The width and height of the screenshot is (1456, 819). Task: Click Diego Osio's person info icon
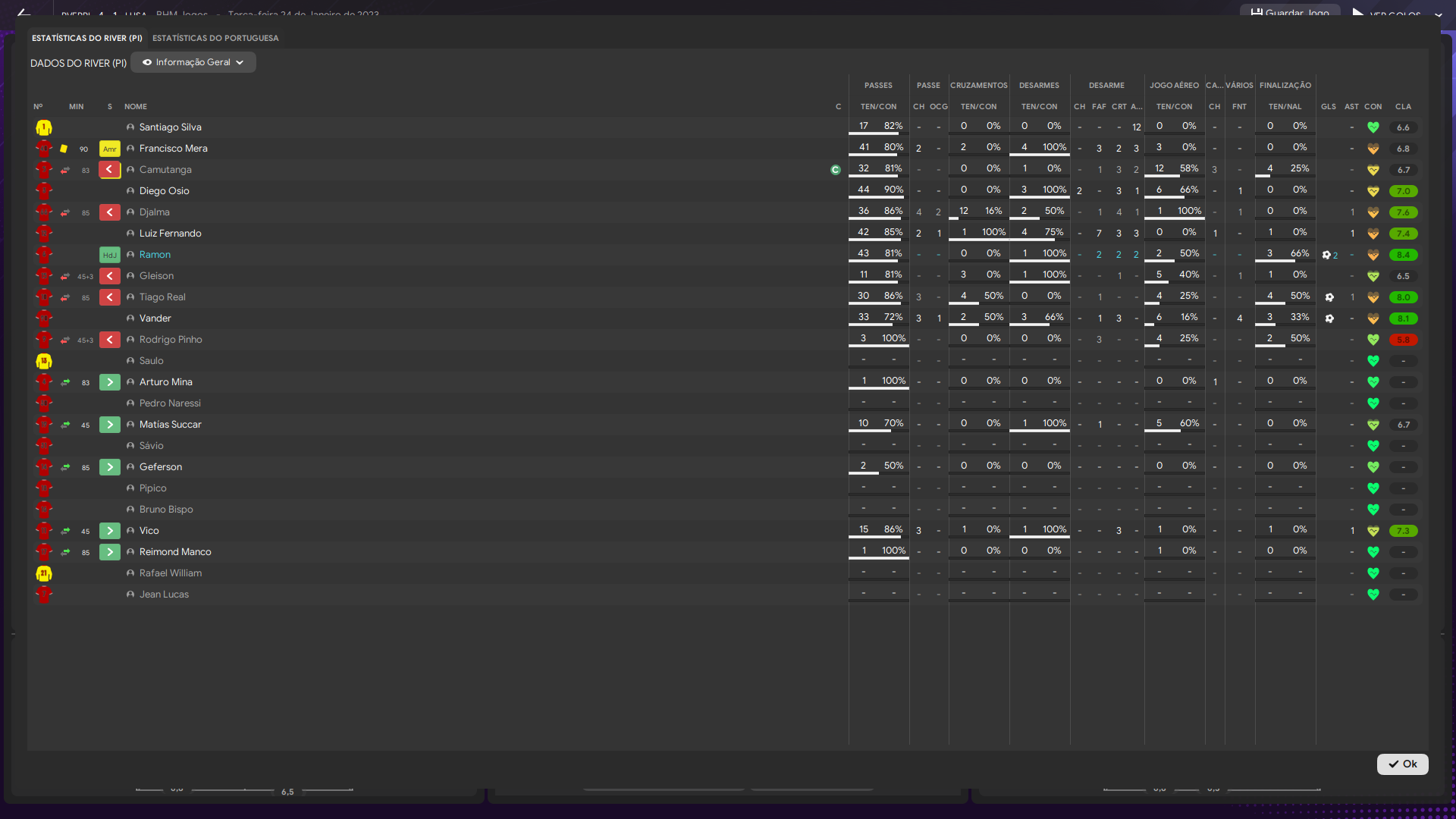[130, 191]
